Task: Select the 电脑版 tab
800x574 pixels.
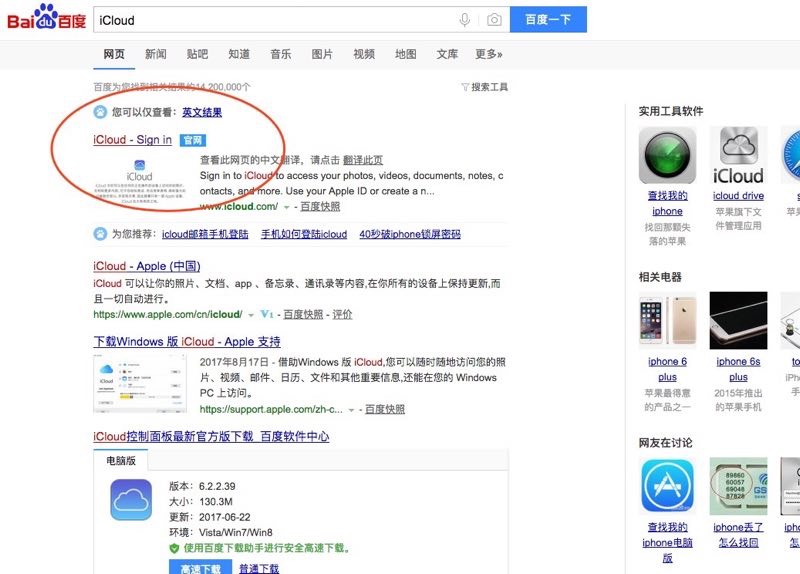Action: coord(121,461)
